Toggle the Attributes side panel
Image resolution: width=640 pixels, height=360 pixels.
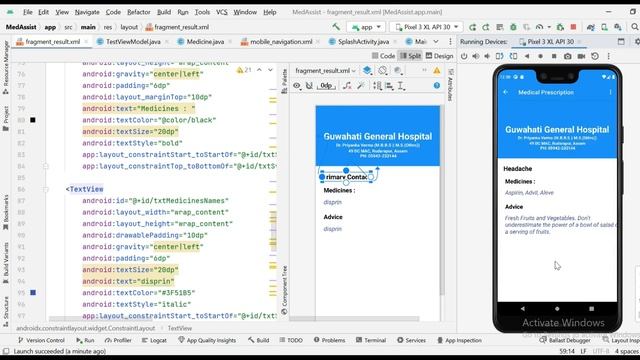click(451, 85)
